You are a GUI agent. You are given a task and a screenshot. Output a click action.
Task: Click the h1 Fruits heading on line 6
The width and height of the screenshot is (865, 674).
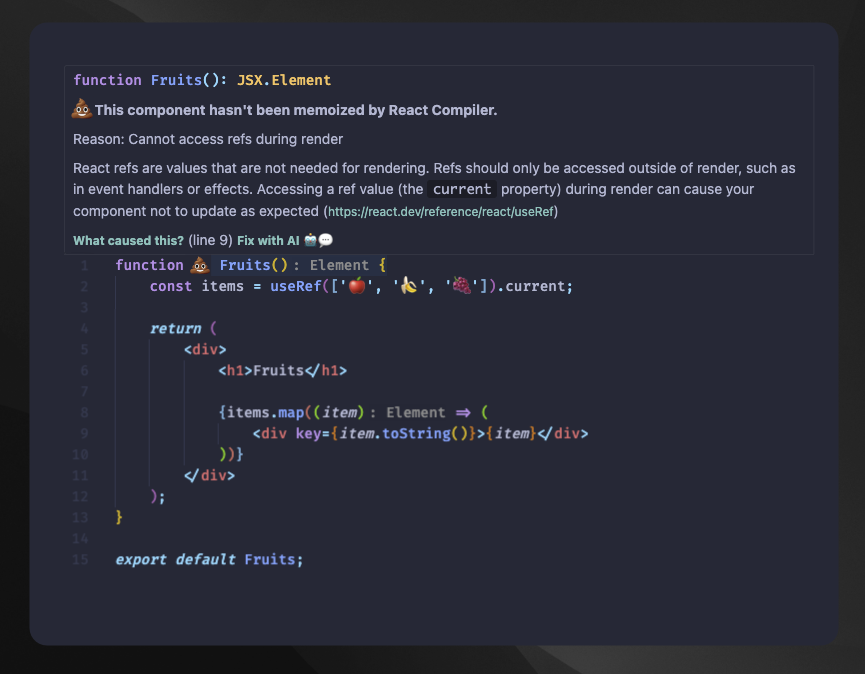282,371
